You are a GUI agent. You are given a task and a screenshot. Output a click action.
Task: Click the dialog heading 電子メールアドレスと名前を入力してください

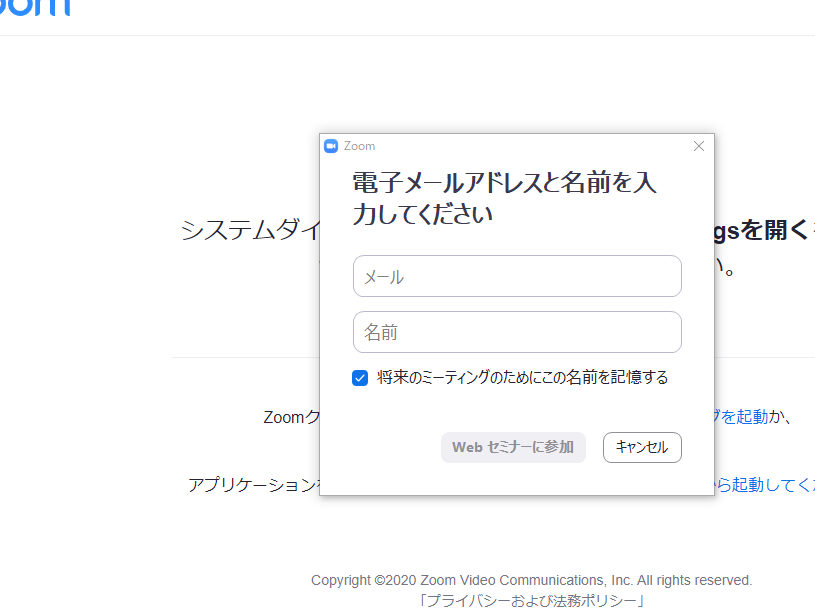504,199
